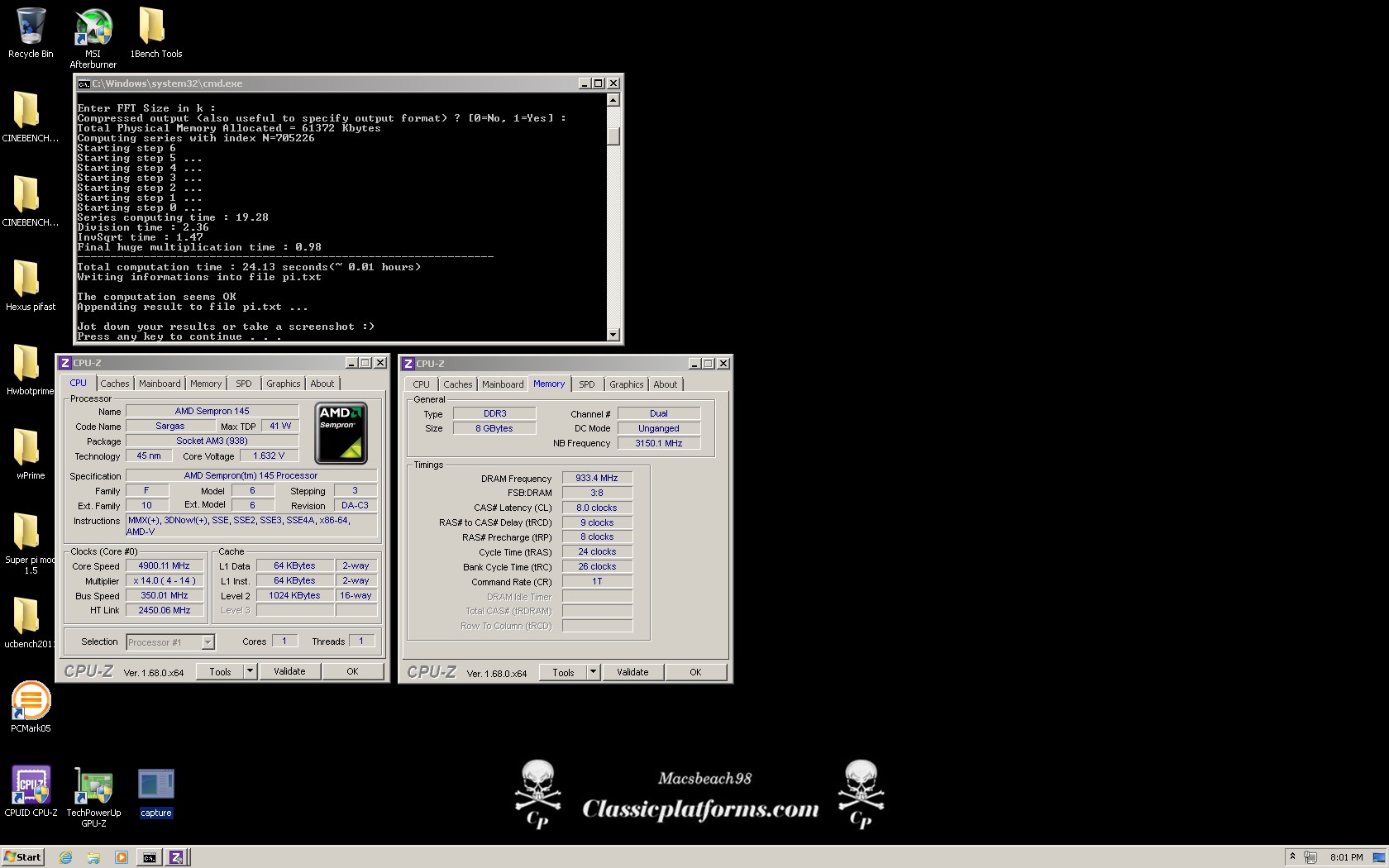Image resolution: width=1389 pixels, height=868 pixels.
Task: Select Caches tab in right CPU-Z window
Action: pyautogui.click(x=458, y=384)
